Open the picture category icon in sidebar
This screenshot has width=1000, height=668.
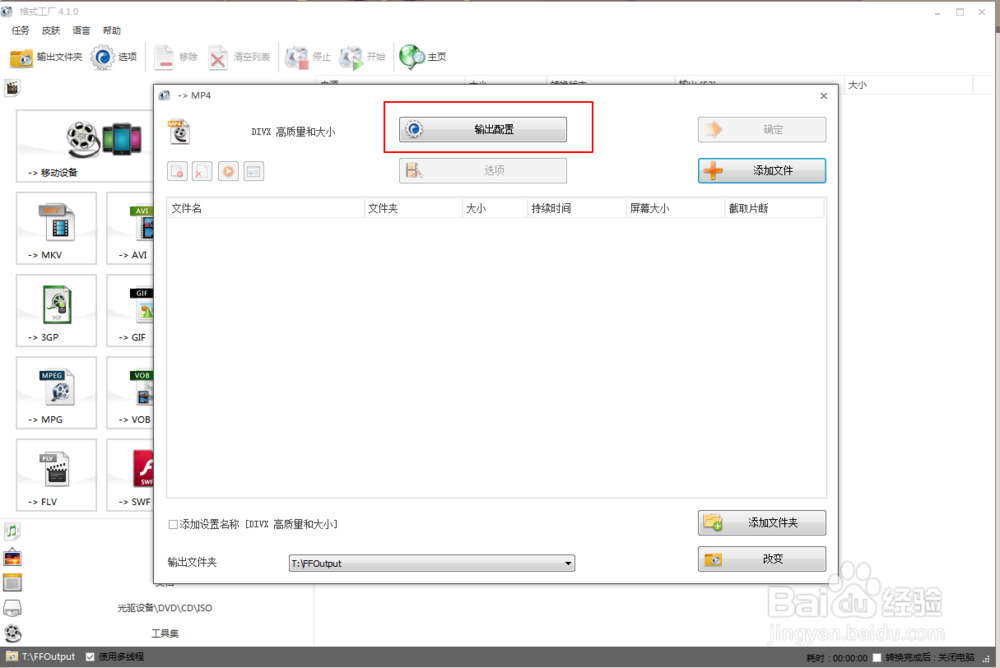tap(12, 558)
